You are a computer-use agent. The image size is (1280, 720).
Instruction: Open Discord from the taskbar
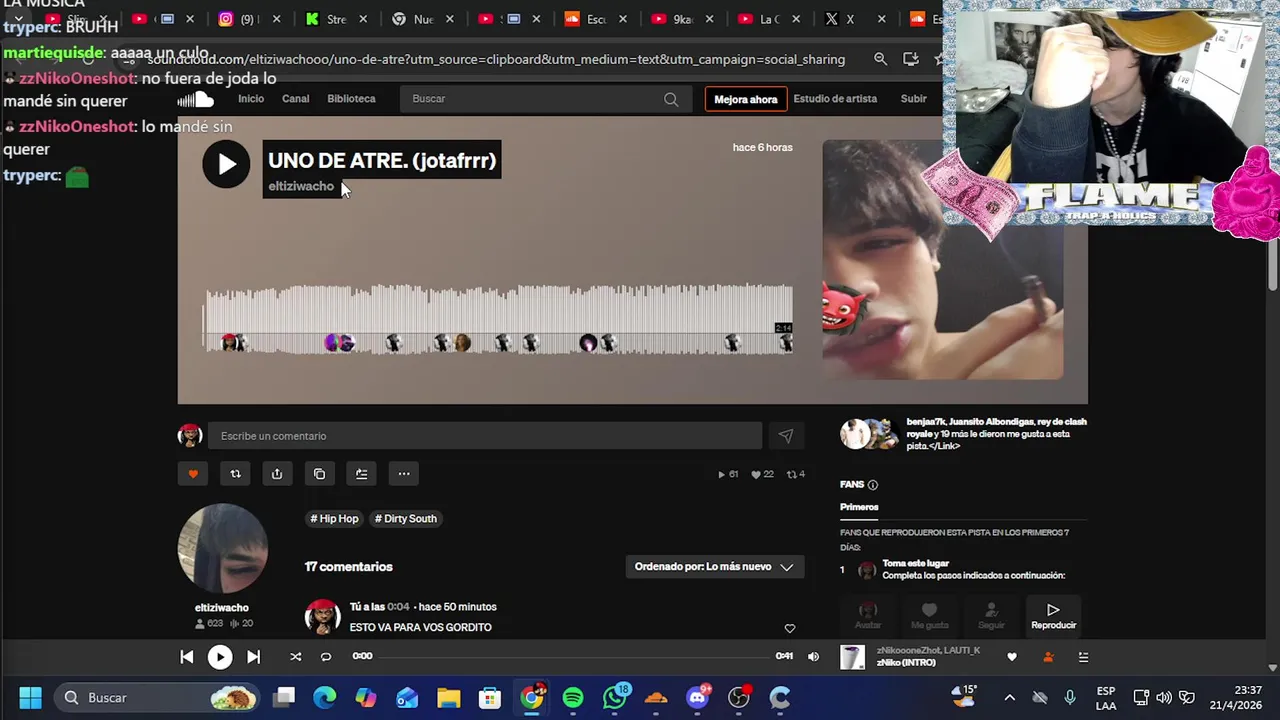(698, 697)
